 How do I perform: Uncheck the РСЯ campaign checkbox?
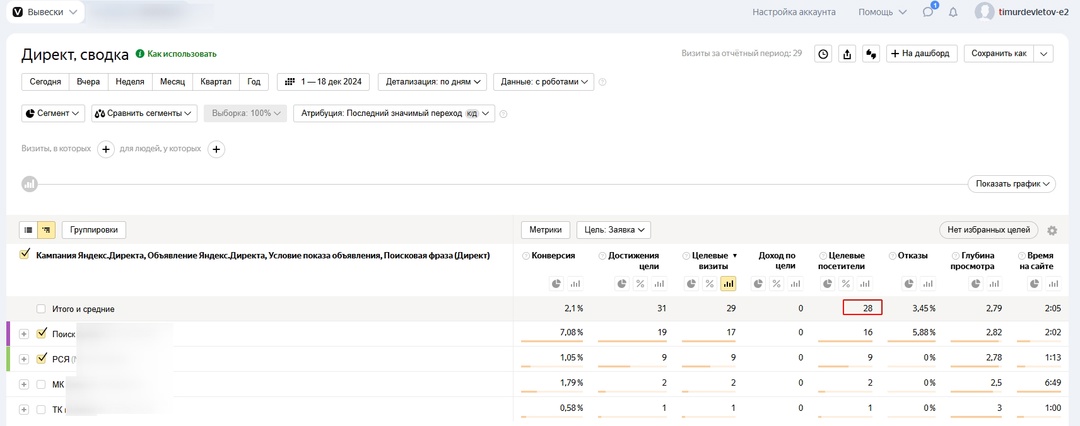point(41,358)
